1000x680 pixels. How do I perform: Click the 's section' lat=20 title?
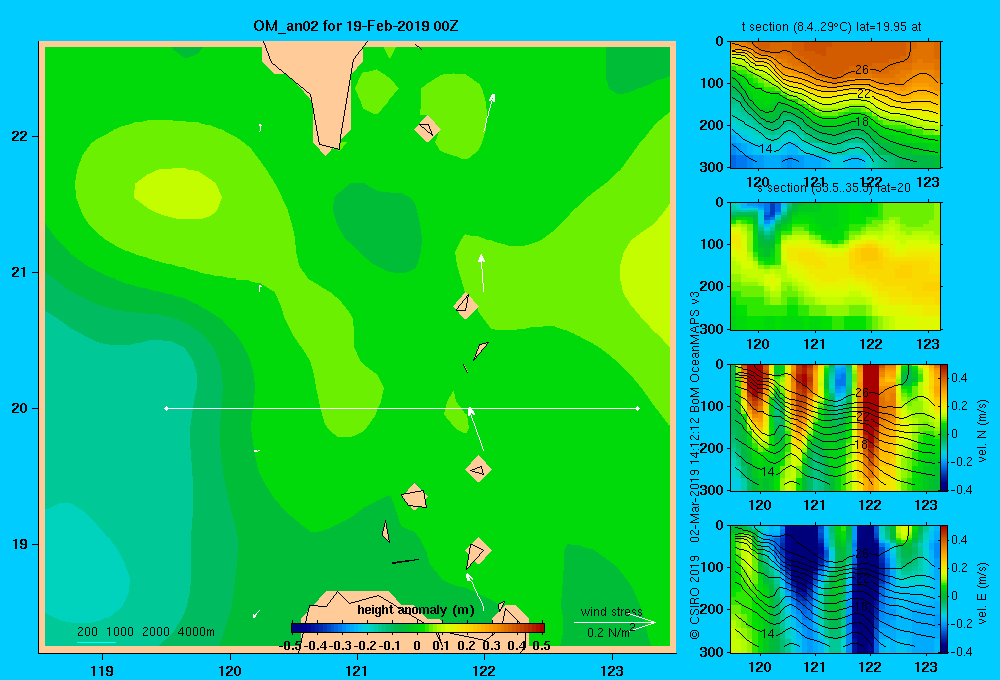click(x=834, y=188)
